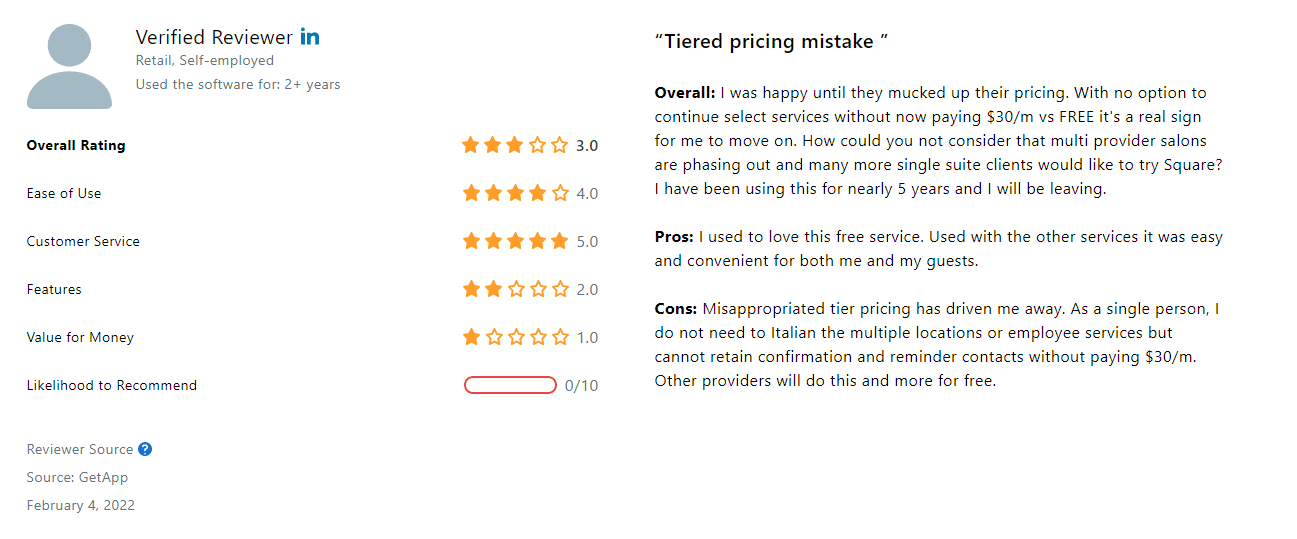Click the LinkedIn icon beside Verified Reviewer
This screenshot has height=539, width=1297.
[310, 37]
